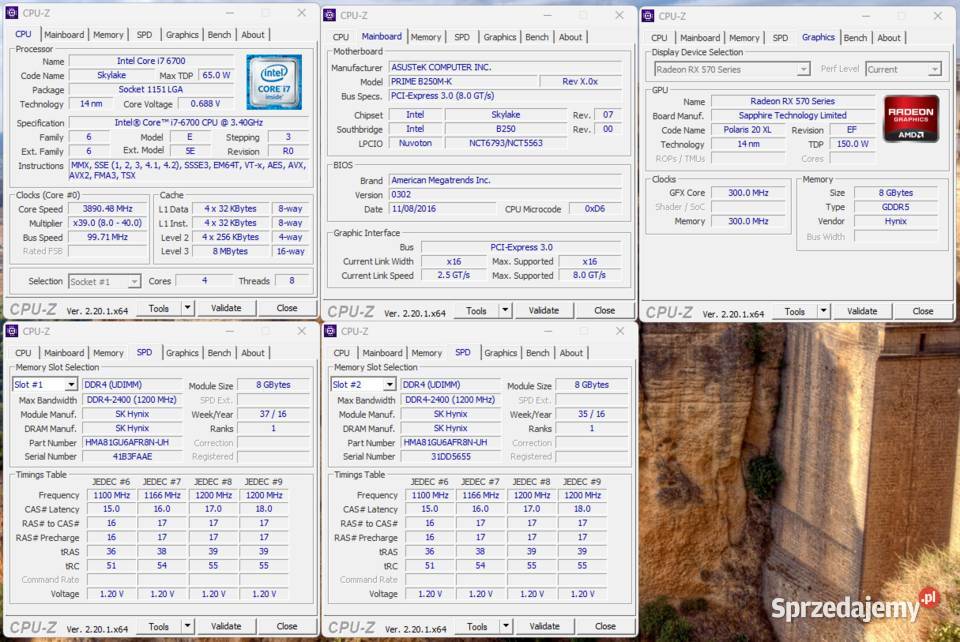The image size is (960, 642).
Task: Click ASUSTeK COMPUTER INC. manufacturer field
Action: (505, 67)
